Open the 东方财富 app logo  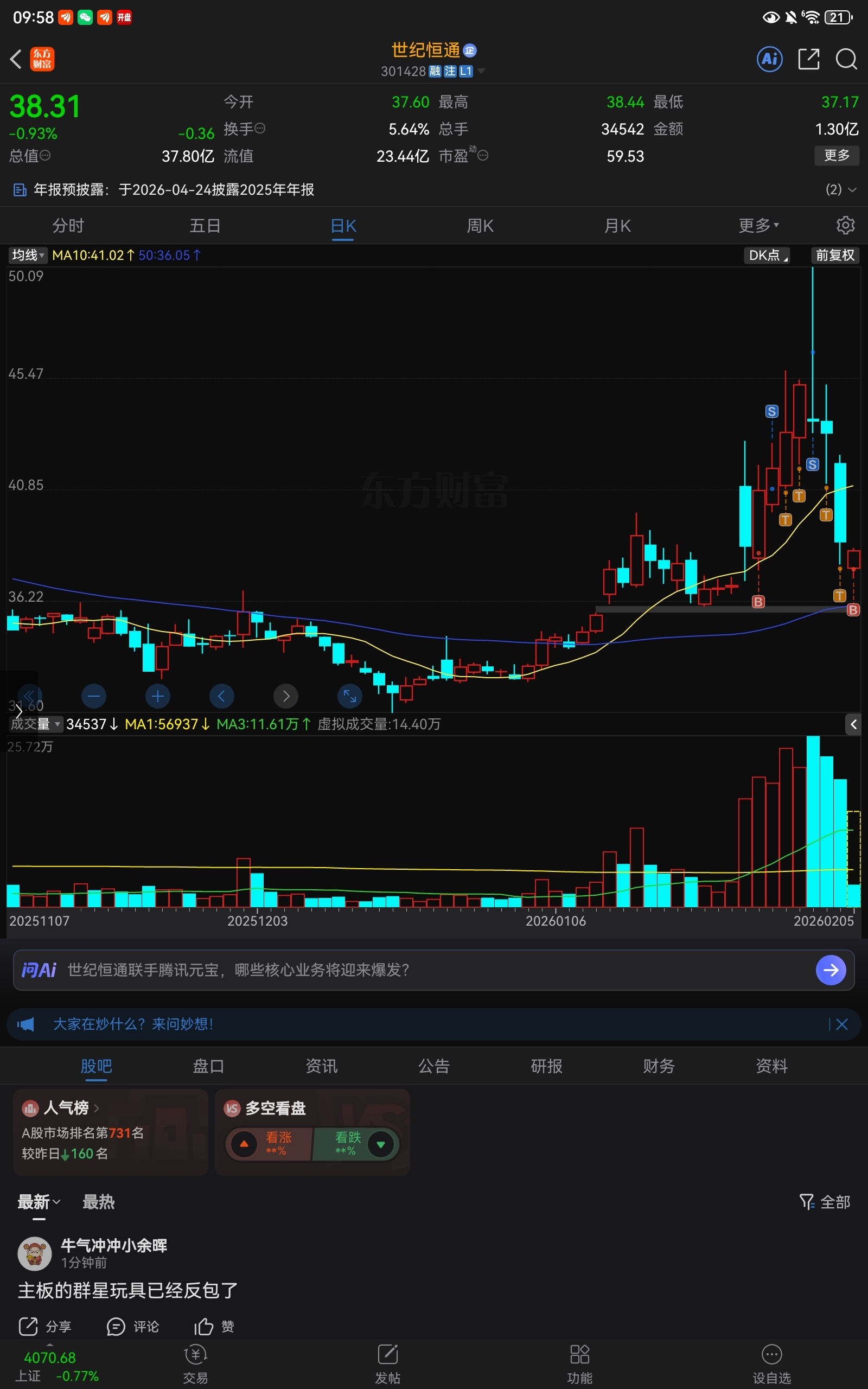tap(42, 59)
